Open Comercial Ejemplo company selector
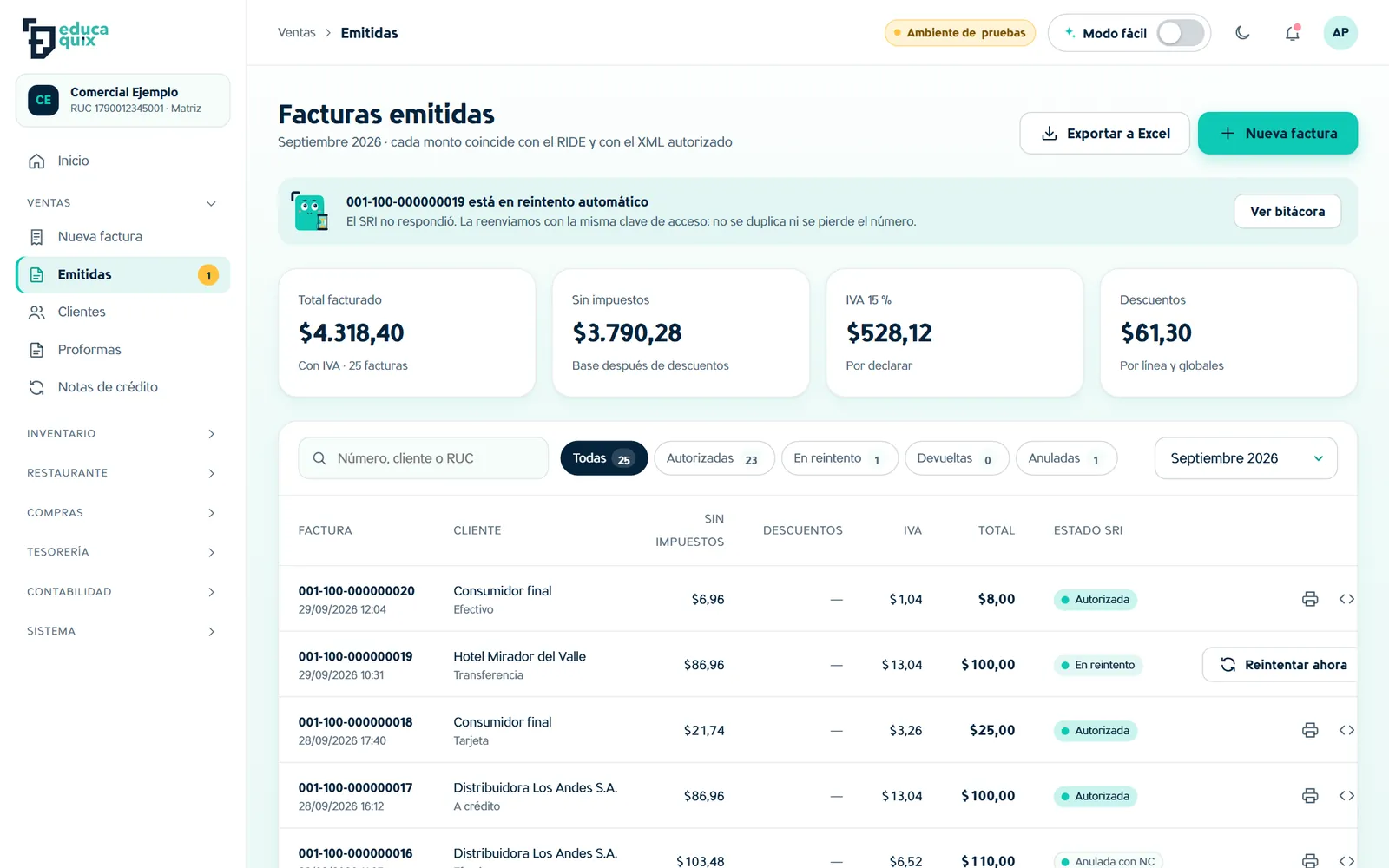1389x868 pixels. (x=122, y=100)
